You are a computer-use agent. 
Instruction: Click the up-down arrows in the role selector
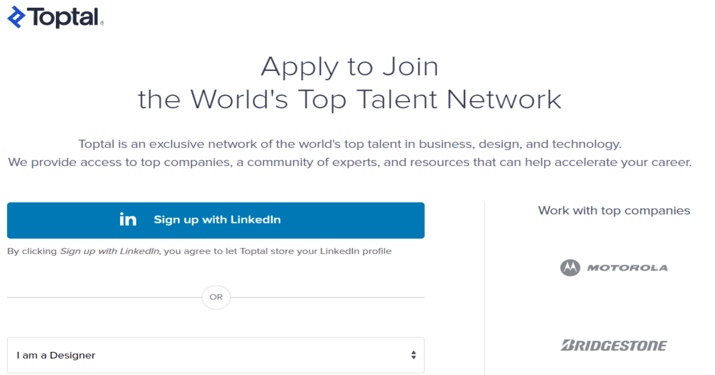(414, 355)
